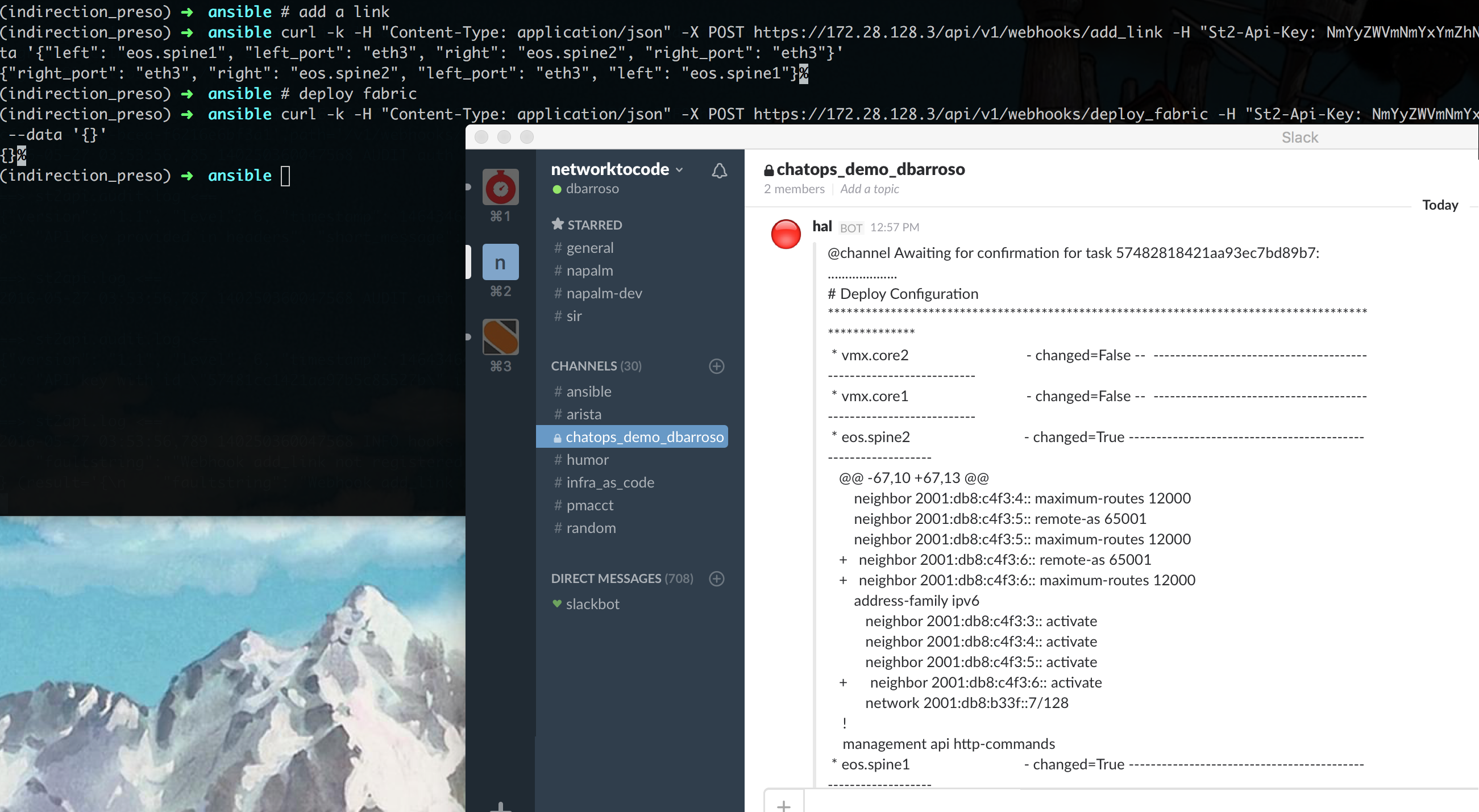Click the Slack window title text
1479x812 pixels.
coord(1299,137)
